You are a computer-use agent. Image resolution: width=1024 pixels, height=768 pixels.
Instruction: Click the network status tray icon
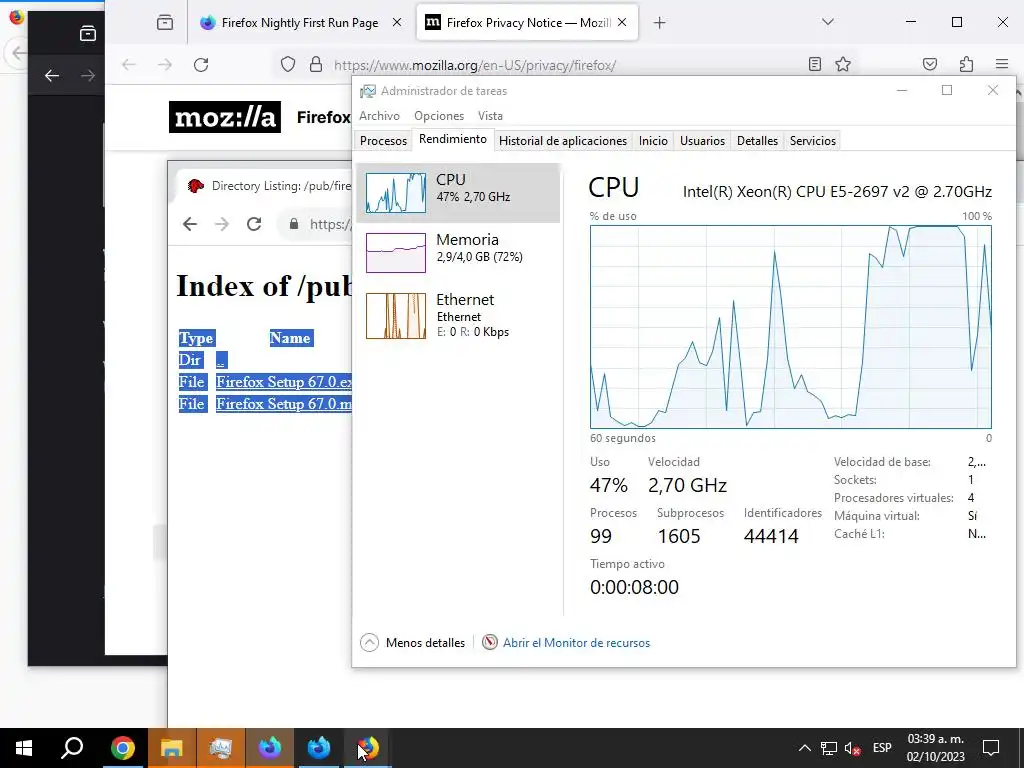(829, 748)
